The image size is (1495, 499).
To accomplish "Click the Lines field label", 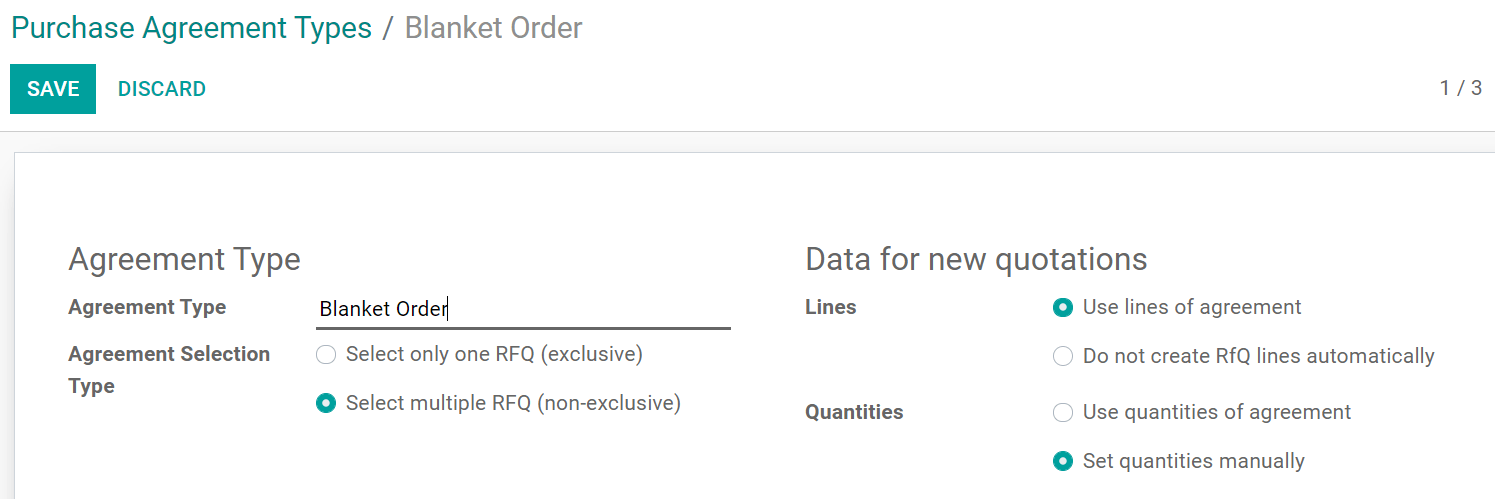I will [830, 307].
